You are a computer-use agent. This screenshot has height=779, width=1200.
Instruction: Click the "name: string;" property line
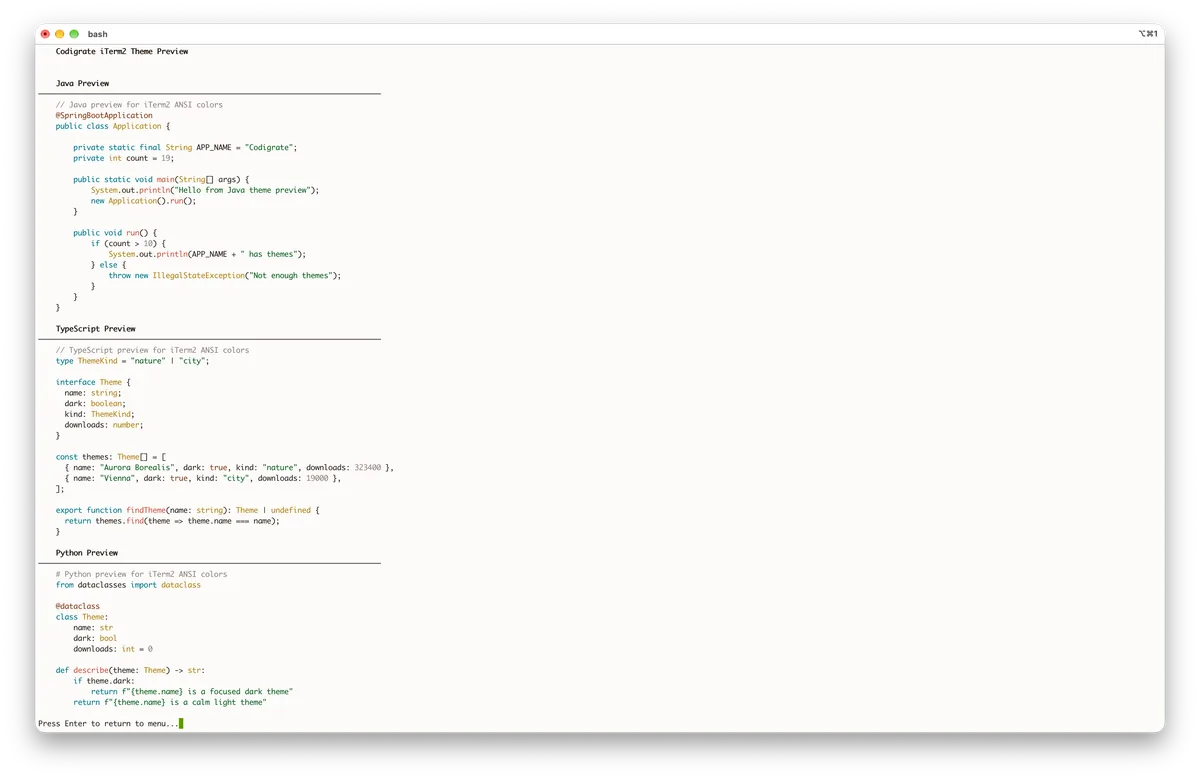click(93, 393)
